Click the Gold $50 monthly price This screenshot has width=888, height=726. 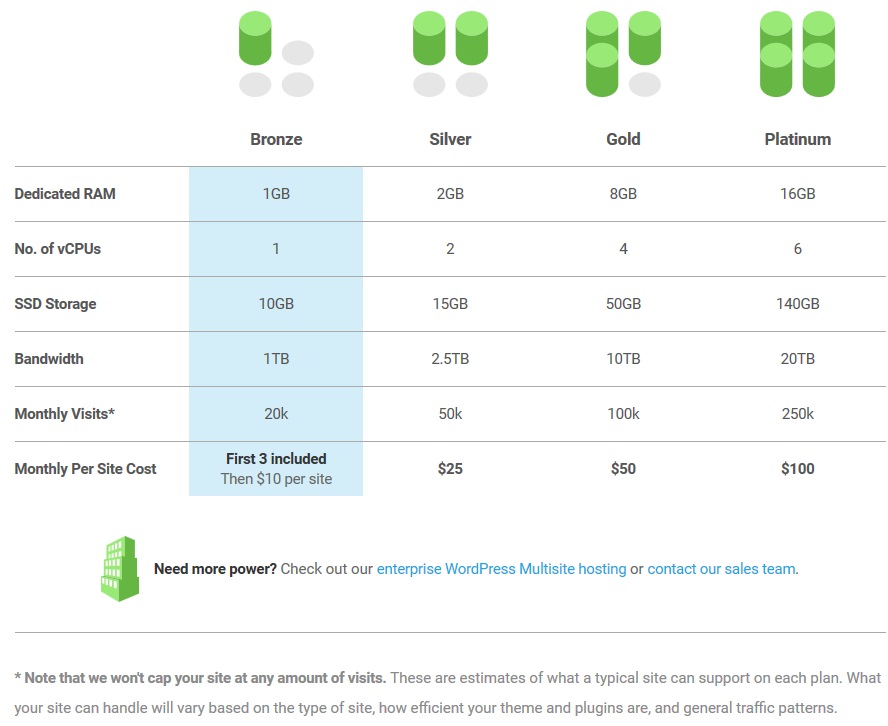coord(624,469)
